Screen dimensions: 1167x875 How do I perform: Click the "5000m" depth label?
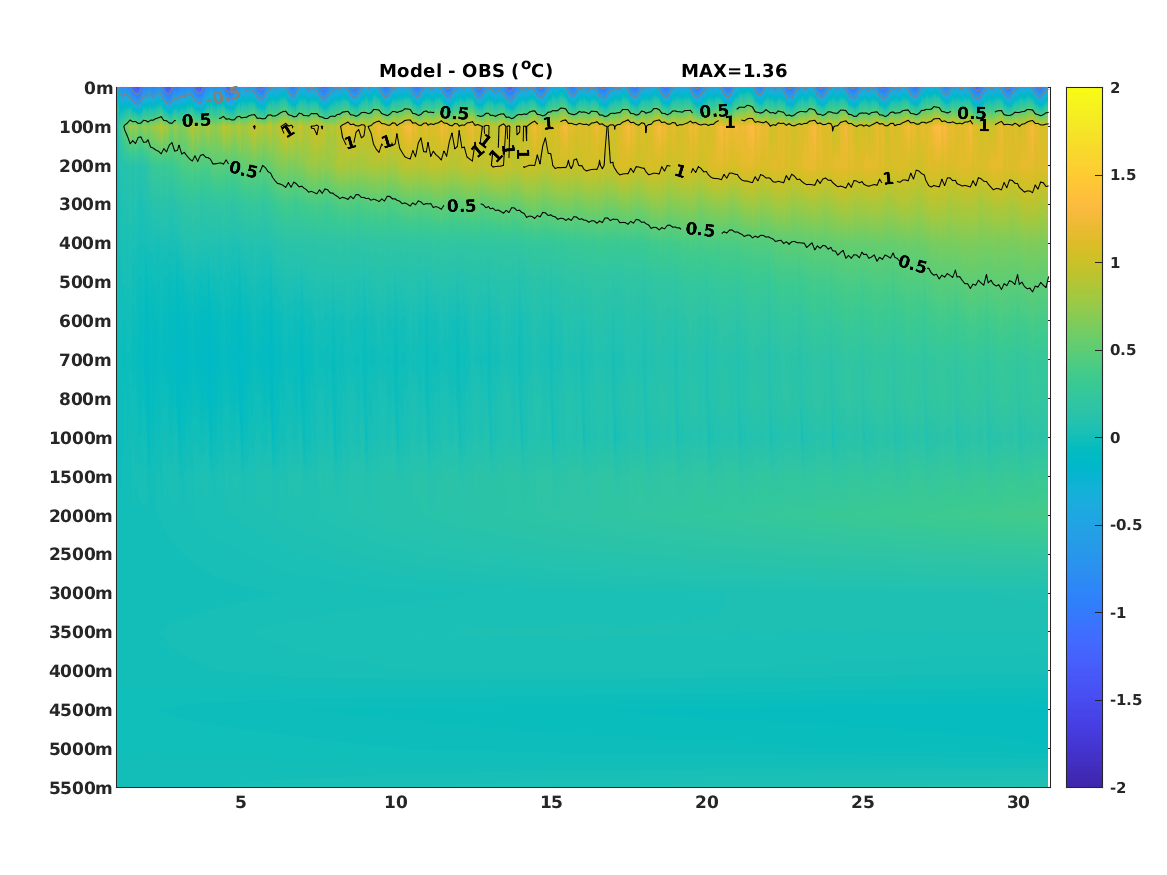(81, 749)
